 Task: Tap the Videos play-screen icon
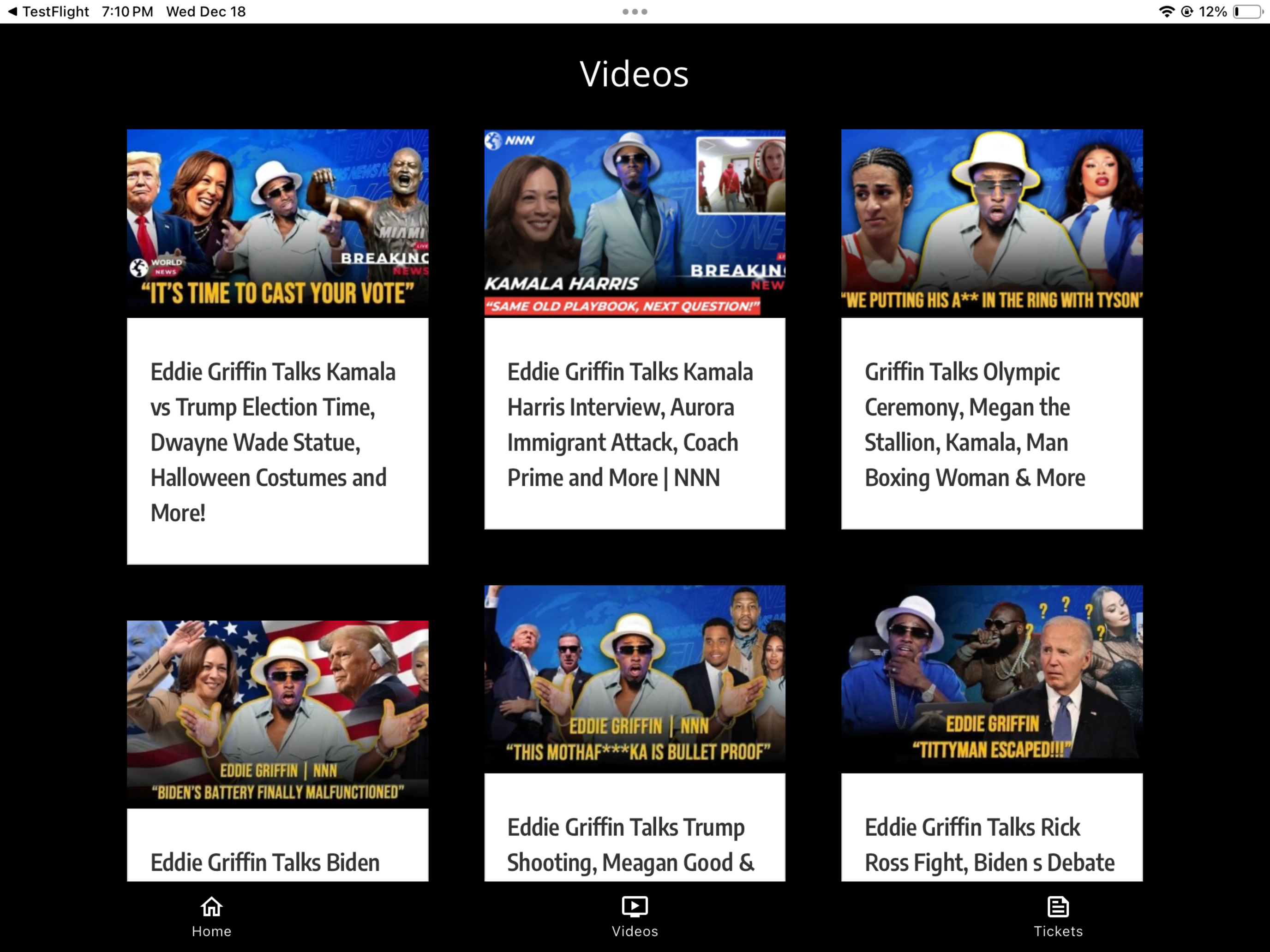pos(635,907)
